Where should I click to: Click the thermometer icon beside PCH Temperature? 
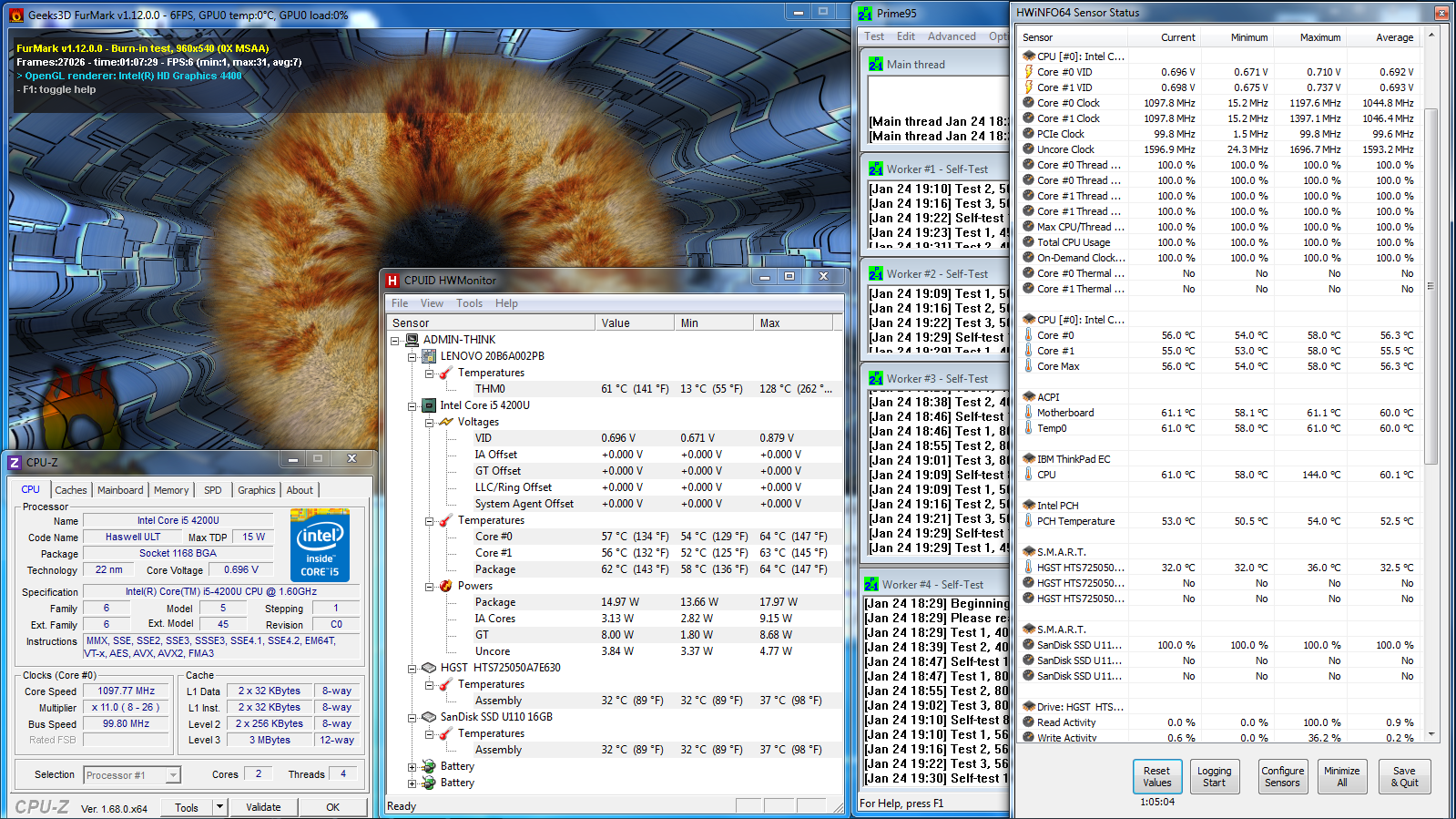[x=1029, y=521]
